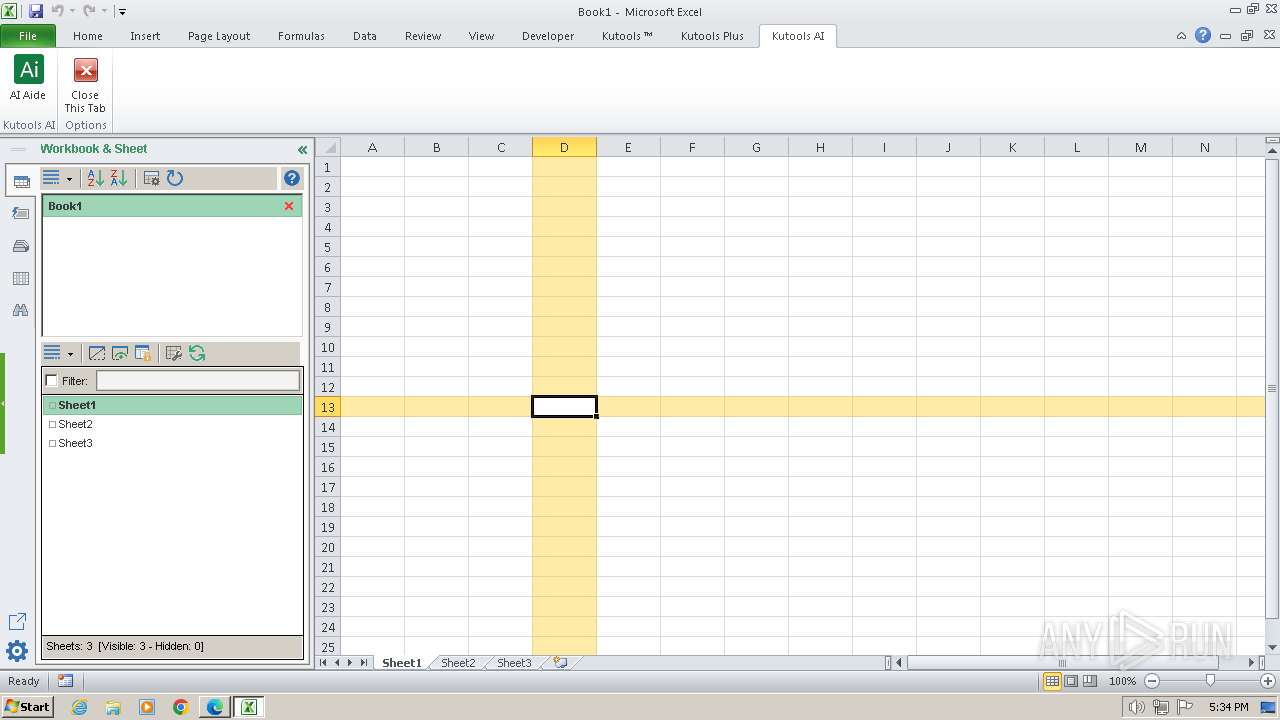Open Workbook & Sheet pane tab icon
The width and height of the screenshot is (1280, 720).
coord(21,182)
